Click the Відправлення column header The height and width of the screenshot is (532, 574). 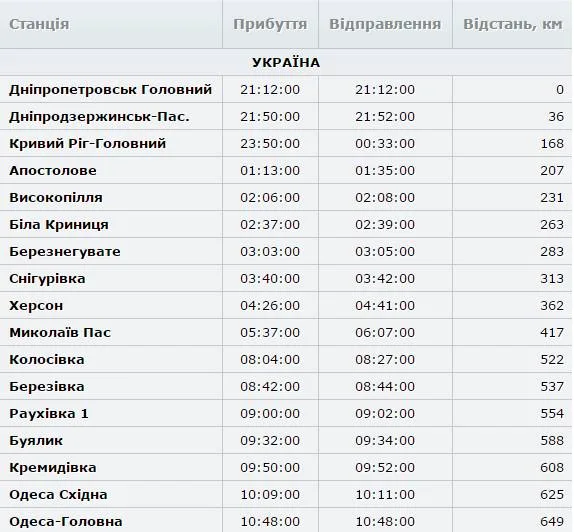coord(385,24)
